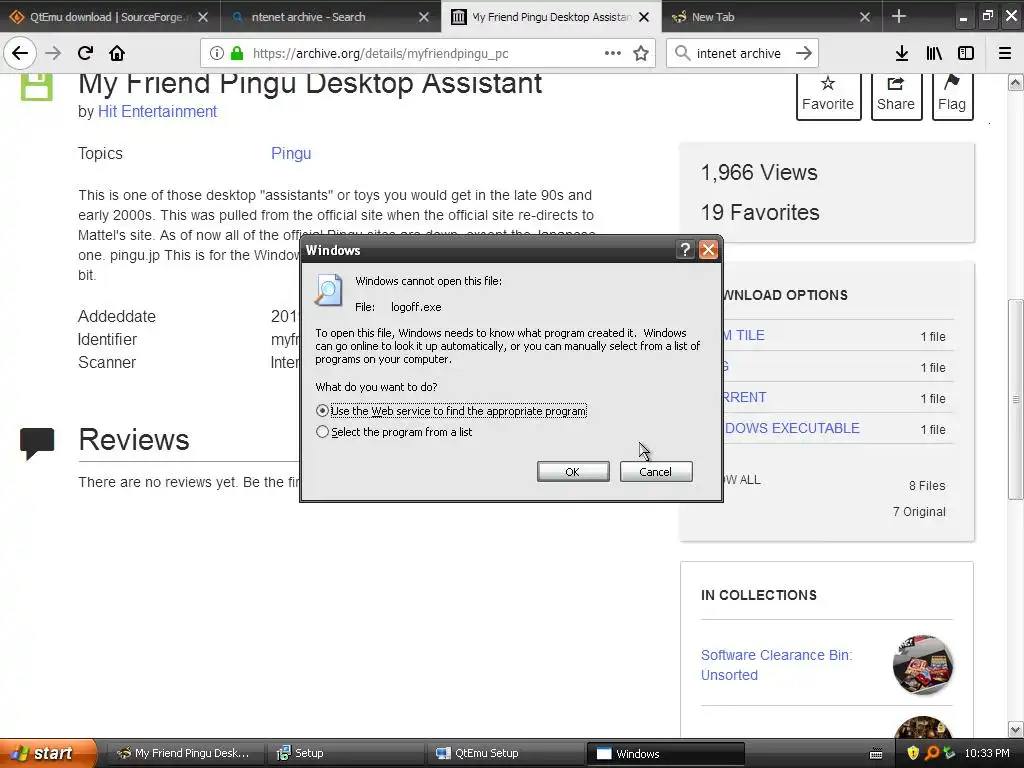Select Use the Web service radio option
1024x768 pixels.
click(322, 411)
